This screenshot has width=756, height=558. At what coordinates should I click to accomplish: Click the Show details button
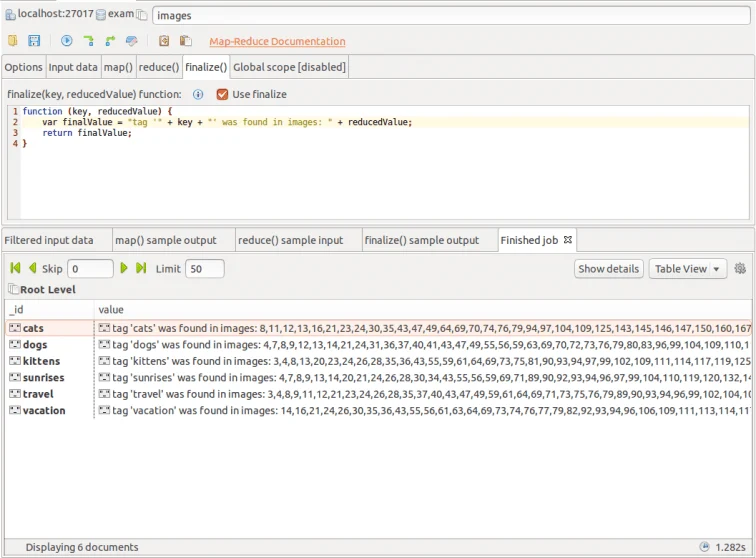pos(608,269)
